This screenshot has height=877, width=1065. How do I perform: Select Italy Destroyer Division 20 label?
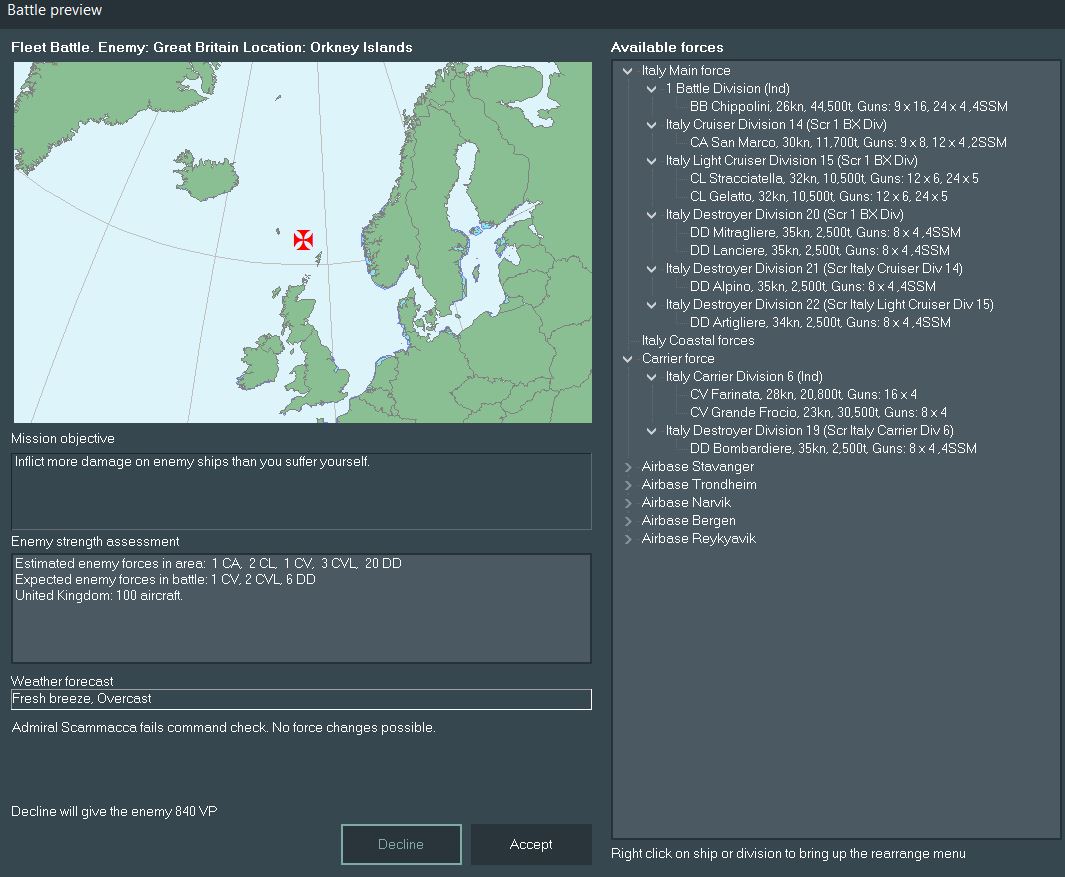784,214
